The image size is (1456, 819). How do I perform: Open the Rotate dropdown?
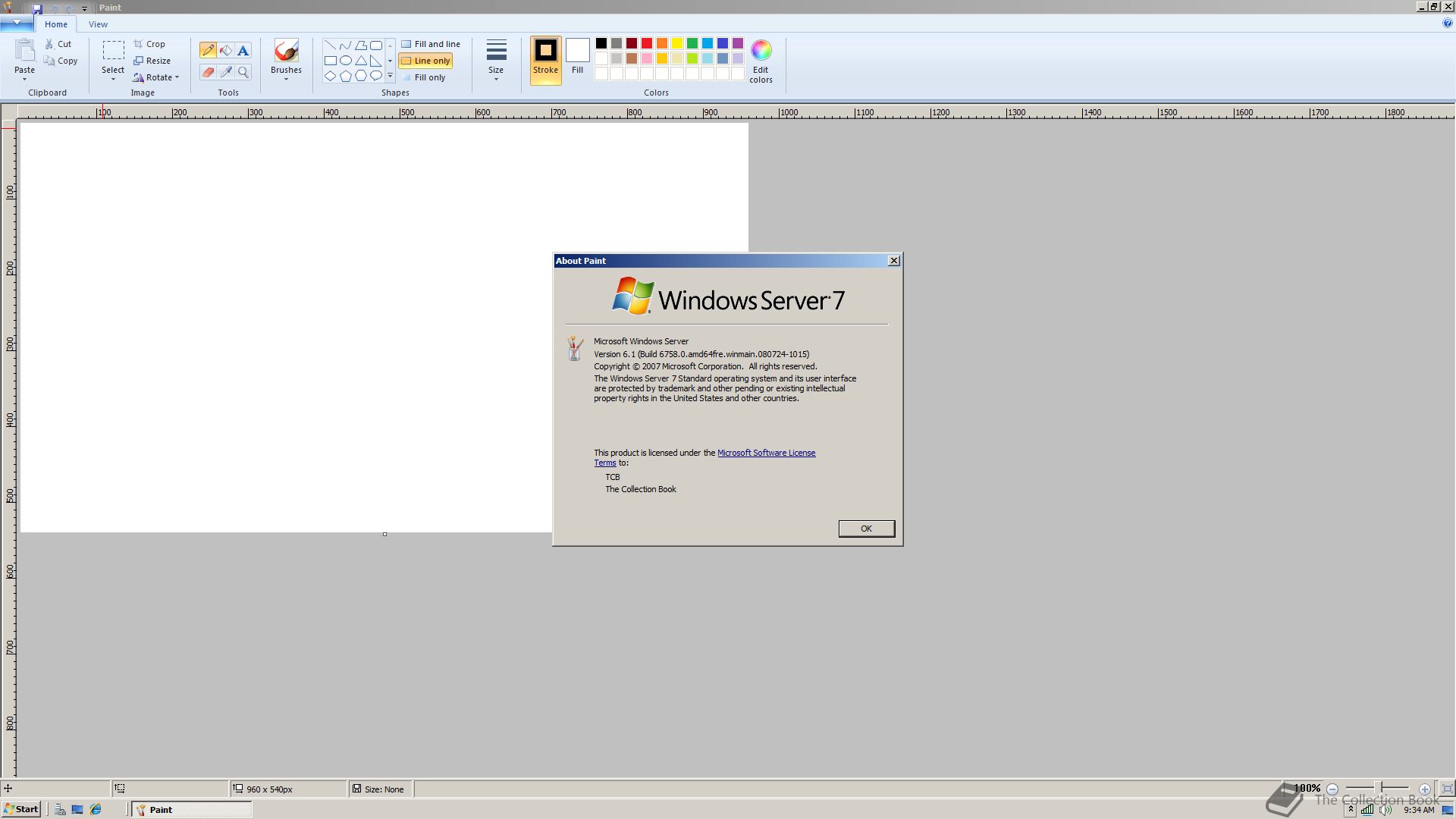coord(156,77)
